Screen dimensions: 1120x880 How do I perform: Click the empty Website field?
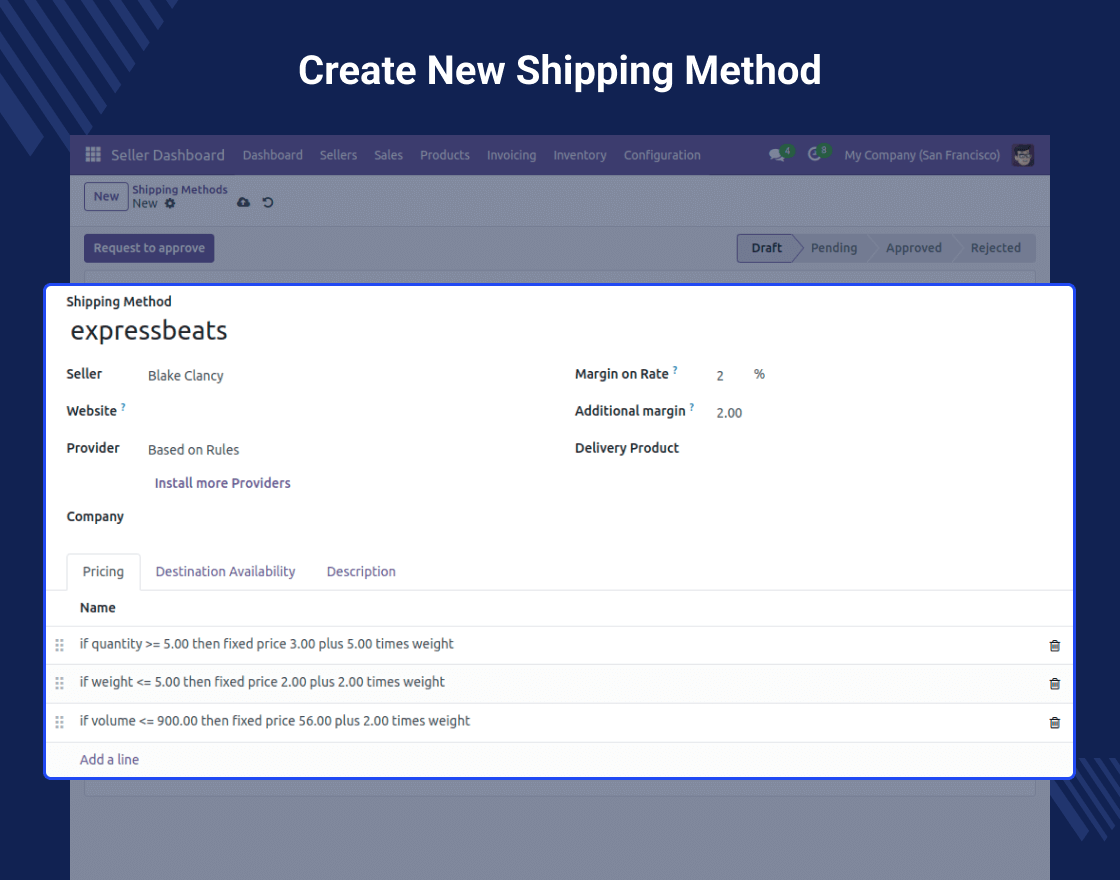coord(343,412)
